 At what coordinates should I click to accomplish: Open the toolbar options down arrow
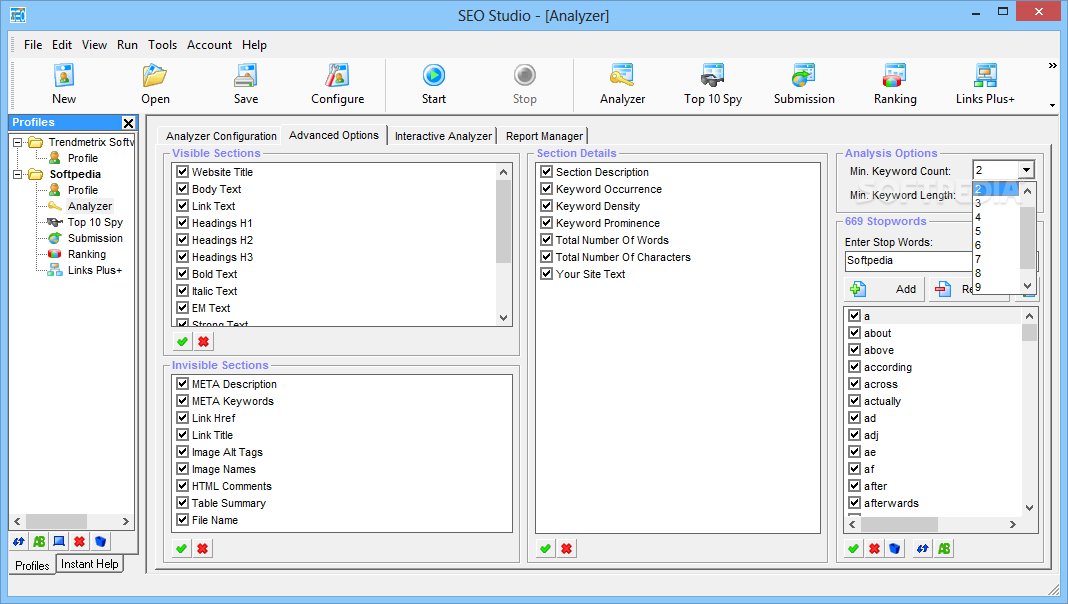1052,106
